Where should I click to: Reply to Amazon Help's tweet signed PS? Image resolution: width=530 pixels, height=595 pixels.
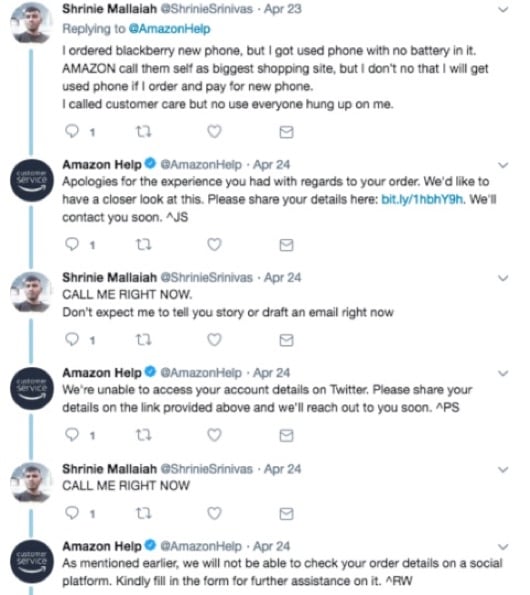(x=72, y=434)
